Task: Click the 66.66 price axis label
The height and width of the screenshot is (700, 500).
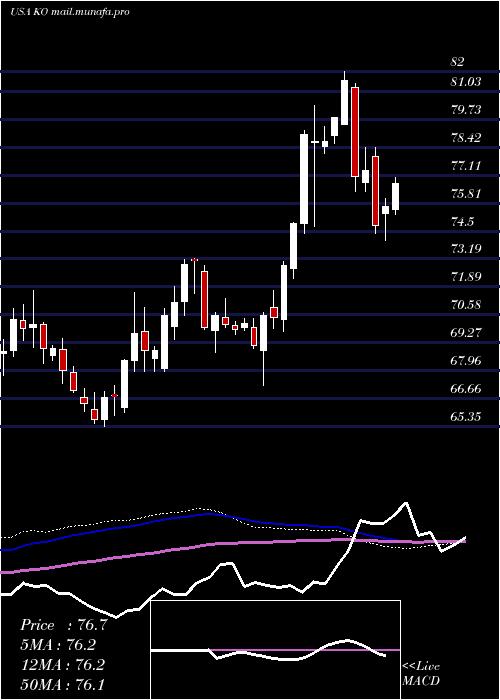Action: coord(466,389)
